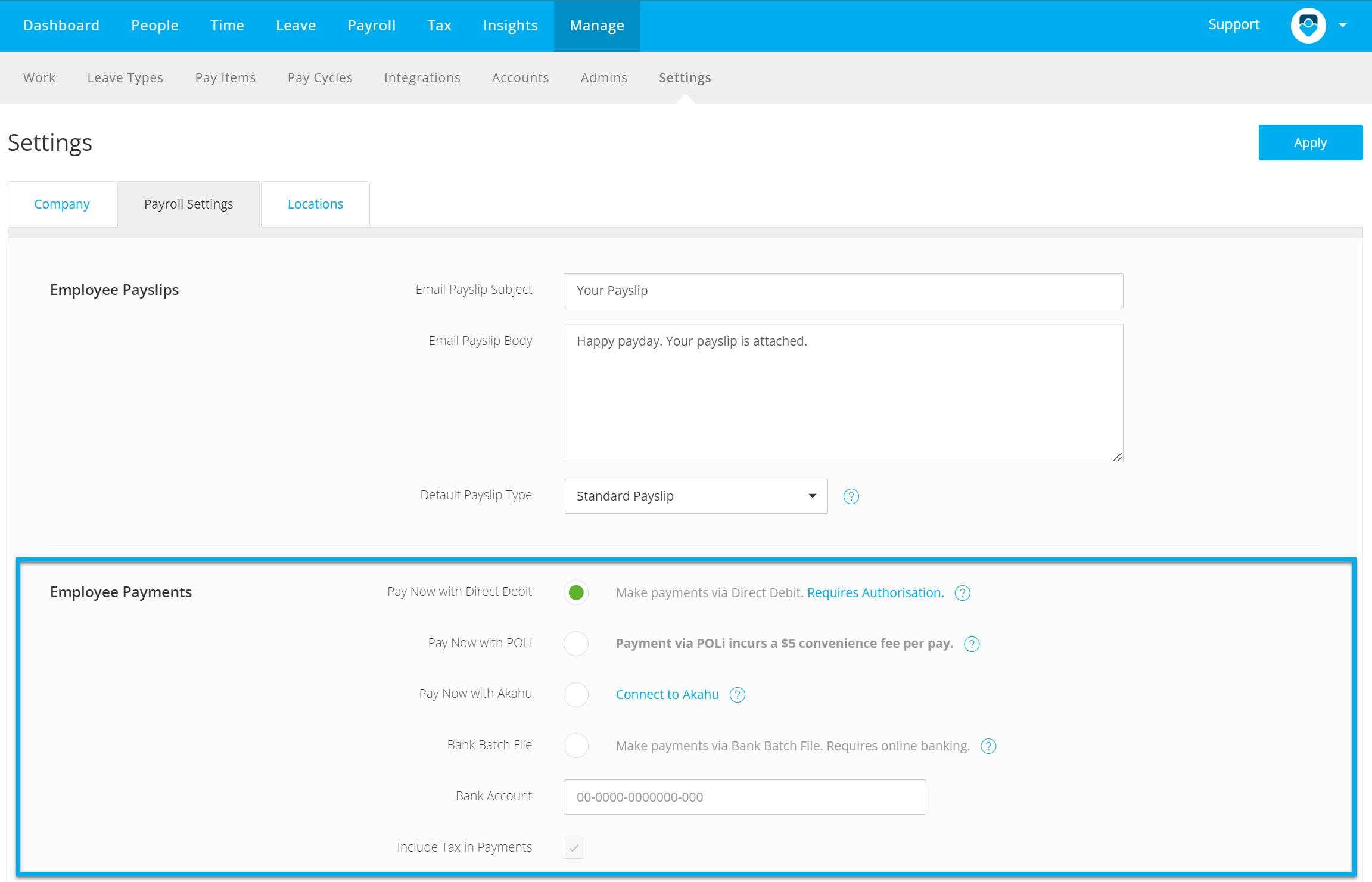Open Default Payslip Type dropdown

tap(695, 496)
